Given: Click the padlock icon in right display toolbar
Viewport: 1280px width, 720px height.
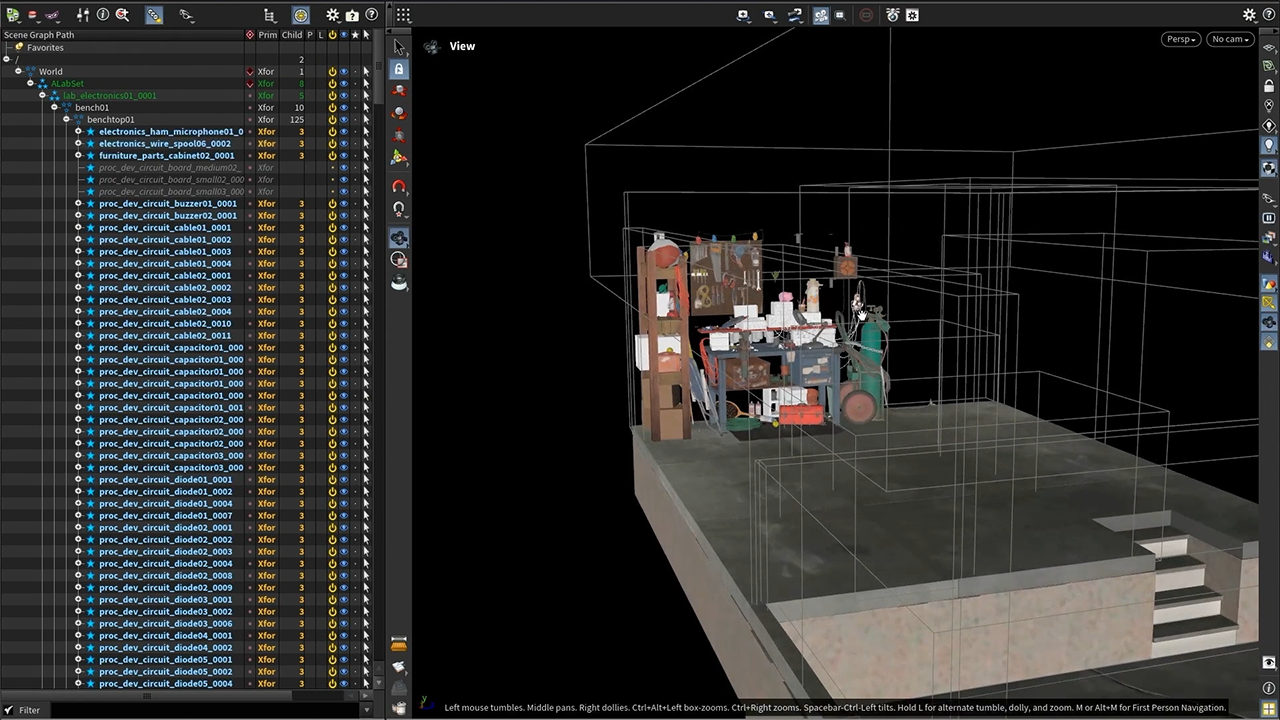Looking at the screenshot, I should pos(1269,86).
